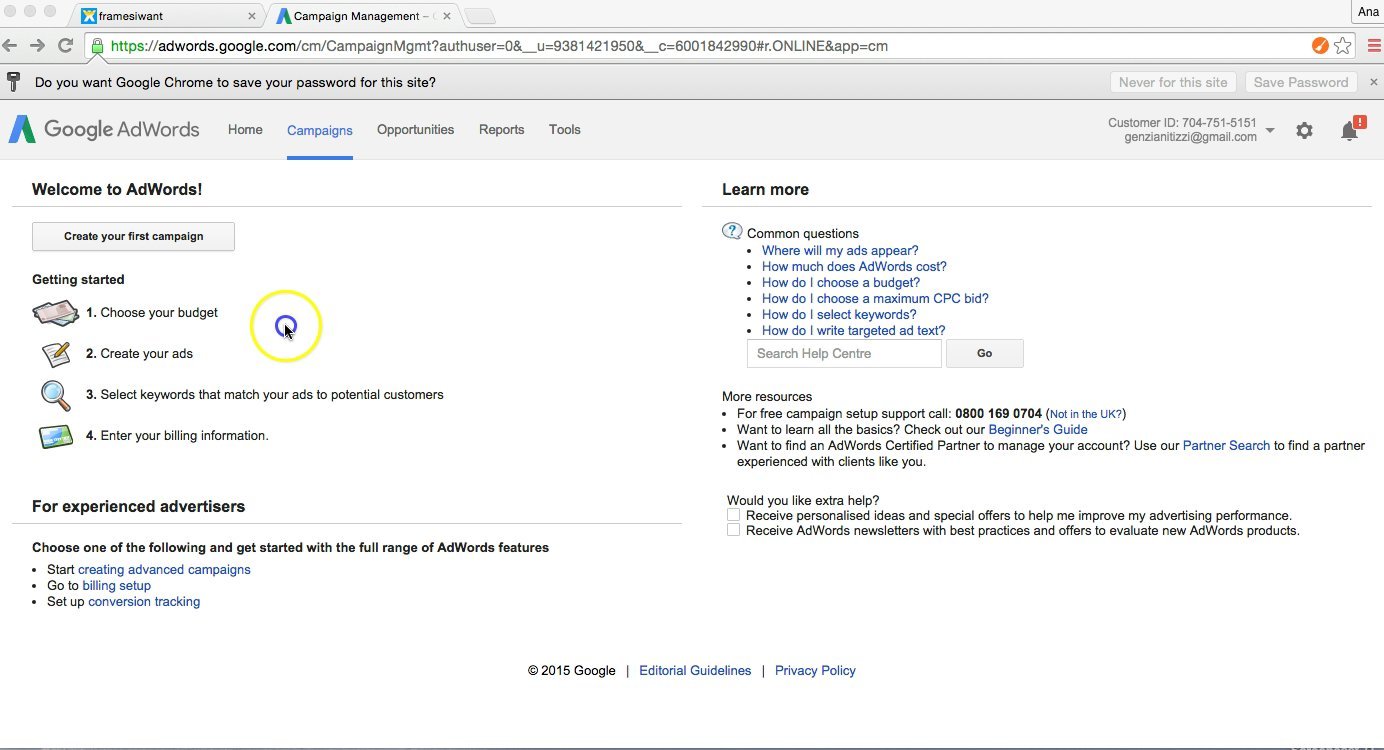Click the Create your first campaign button
Image resolution: width=1384 pixels, height=750 pixels.
point(132,236)
